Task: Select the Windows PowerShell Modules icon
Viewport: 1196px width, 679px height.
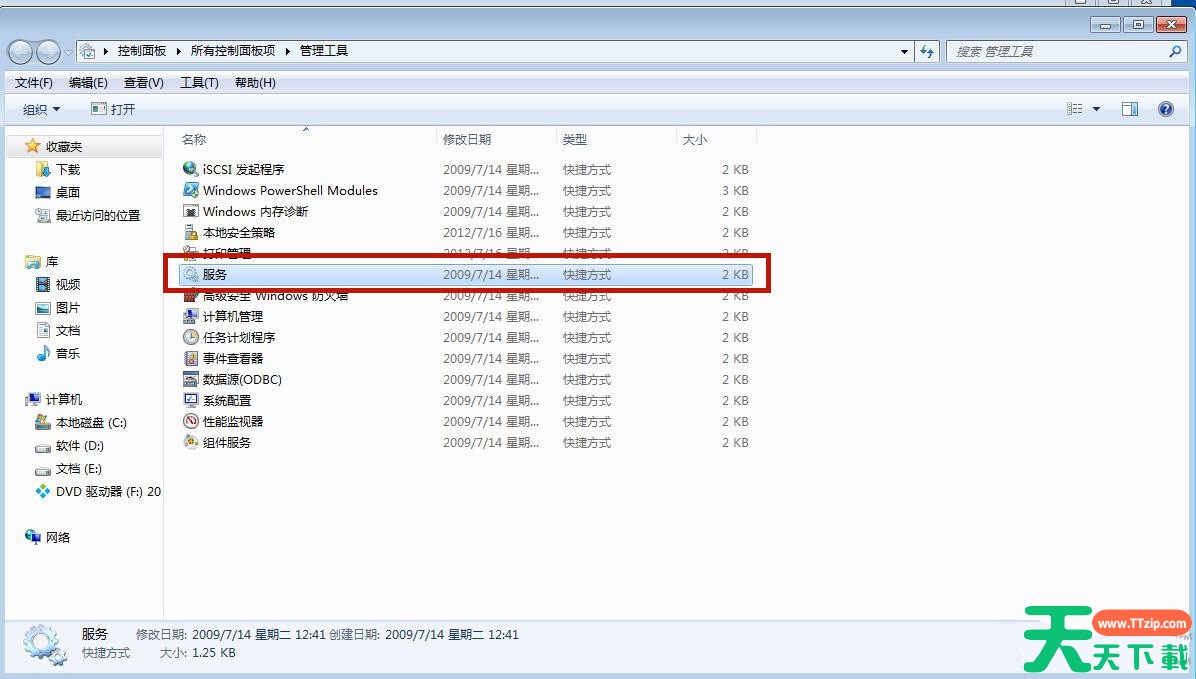Action: [191, 190]
